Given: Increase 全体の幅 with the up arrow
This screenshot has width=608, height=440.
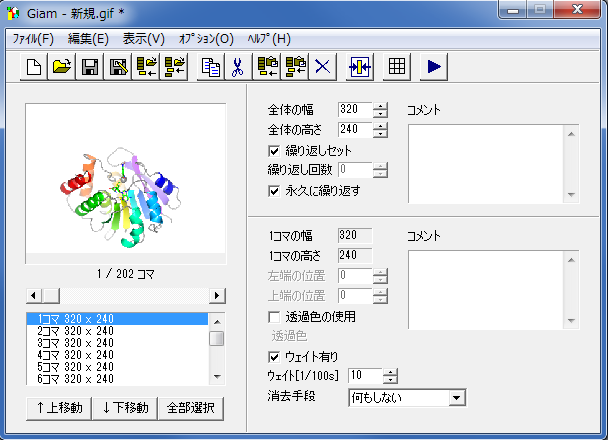Looking at the screenshot, I should (x=380, y=105).
